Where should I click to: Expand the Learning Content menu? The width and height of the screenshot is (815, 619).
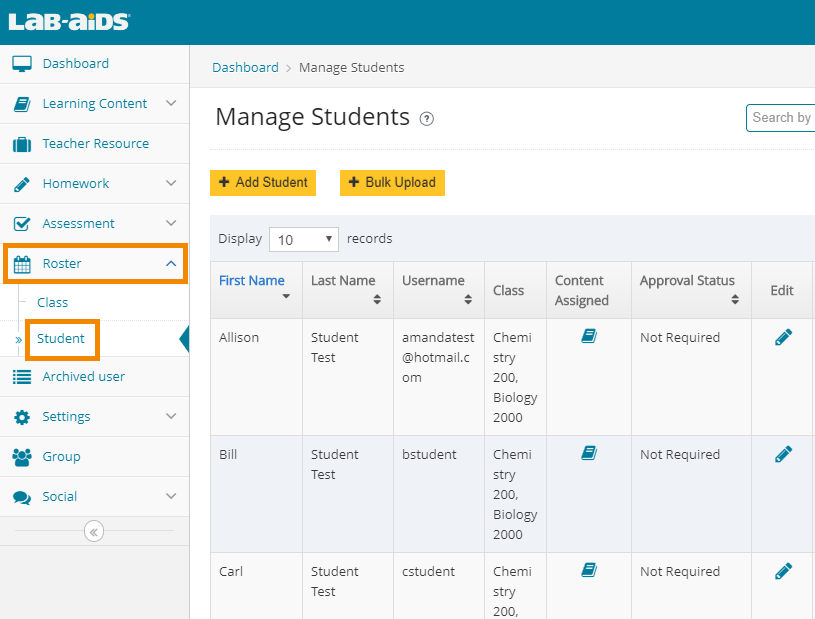tap(94, 104)
